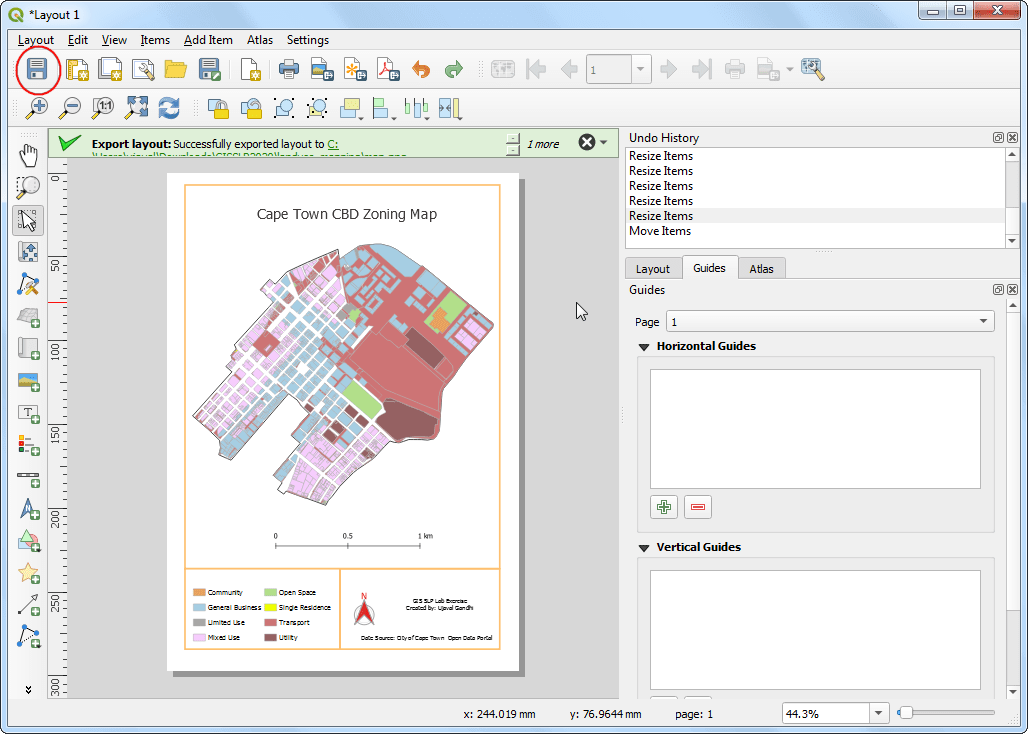The height and width of the screenshot is (734, 1028).
Task: Switch to the Atlas tab
Action: tap(762, 268)
